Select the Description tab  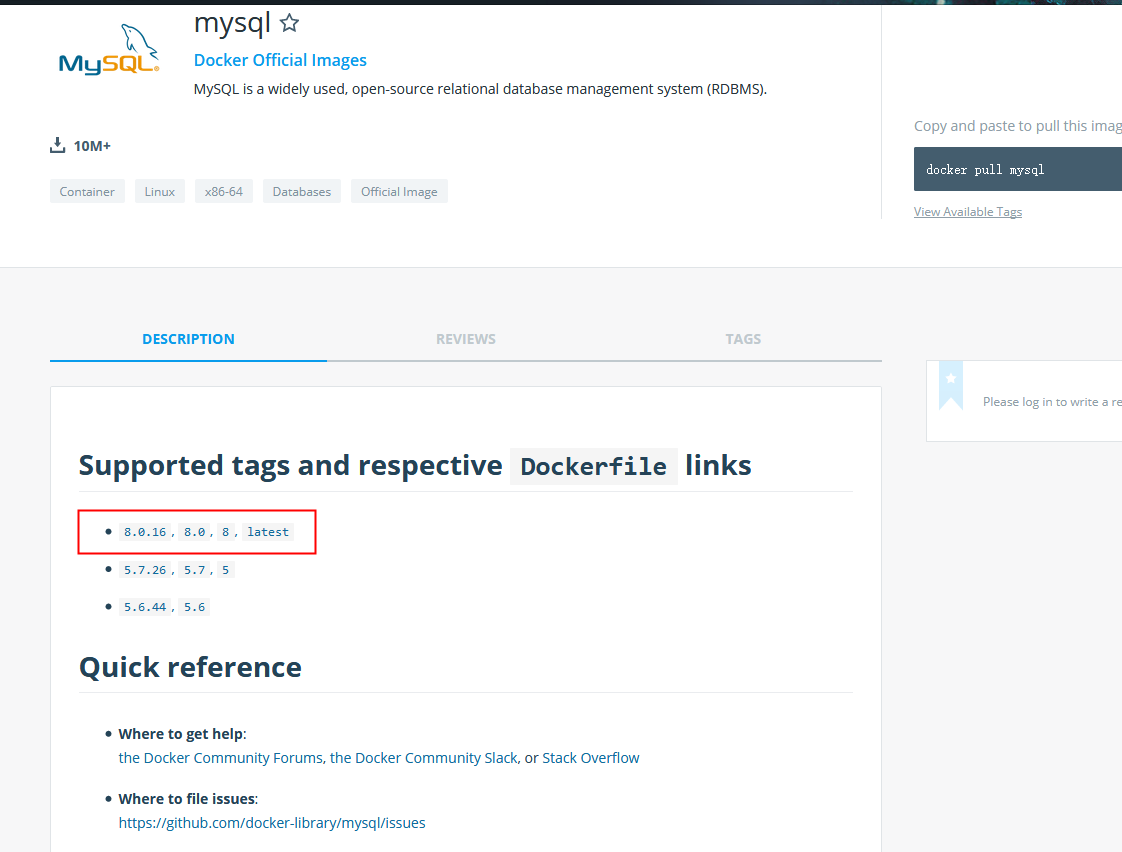[x=188, y=339]
